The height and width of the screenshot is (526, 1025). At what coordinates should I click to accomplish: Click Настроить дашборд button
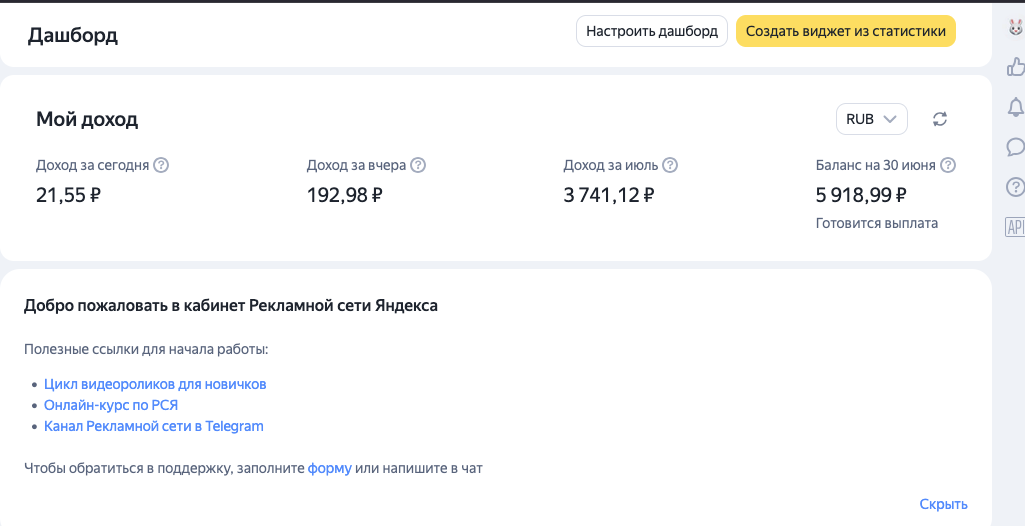[652, 31]
